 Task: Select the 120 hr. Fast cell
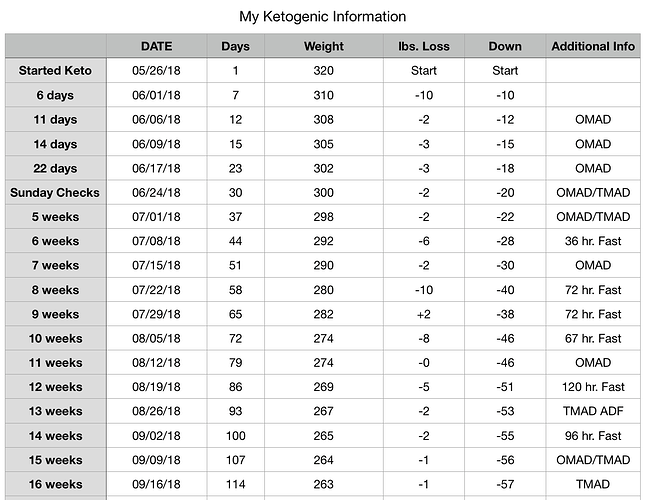[x=593, y=387]
